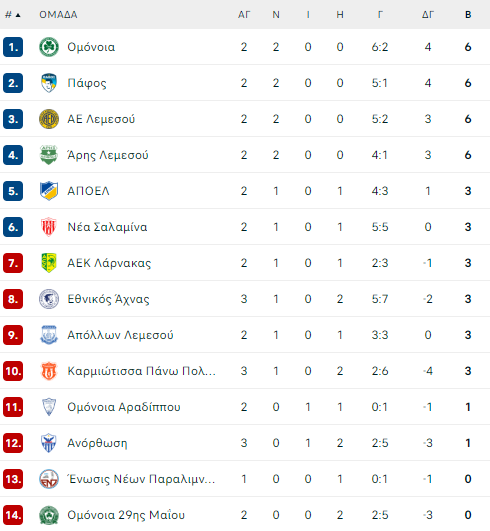Screen dimensions: 490x531
Task: Click the ΑΠΟΕΛ shield logo
Action: [x=49, y=191]
